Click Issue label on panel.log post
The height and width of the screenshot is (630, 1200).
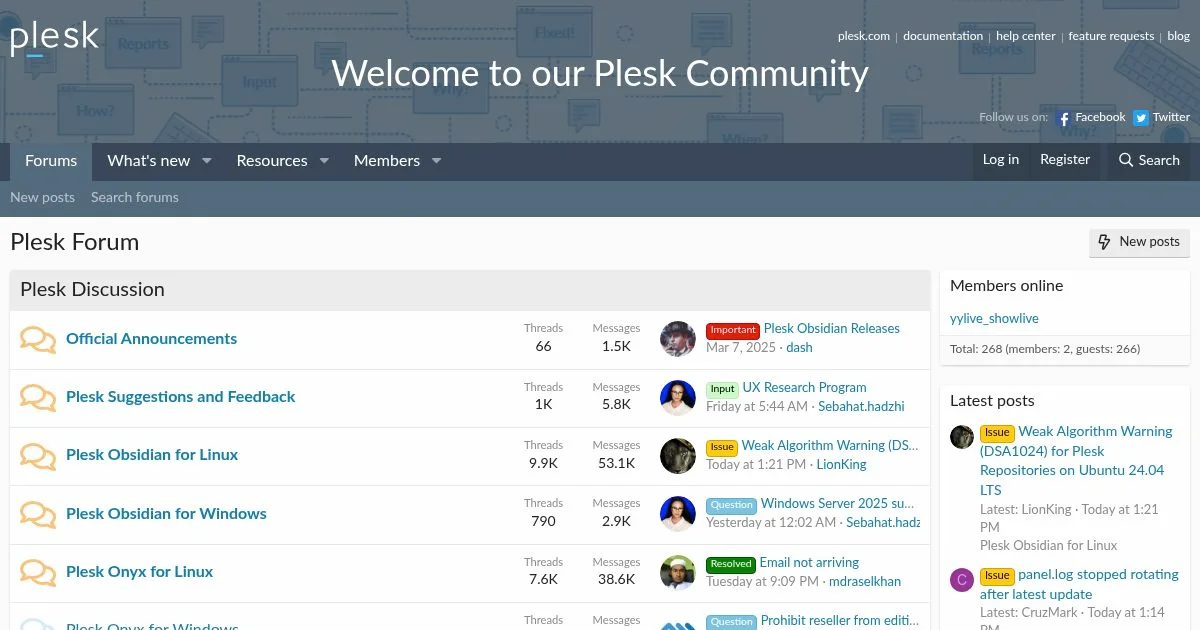pos(997,576)
